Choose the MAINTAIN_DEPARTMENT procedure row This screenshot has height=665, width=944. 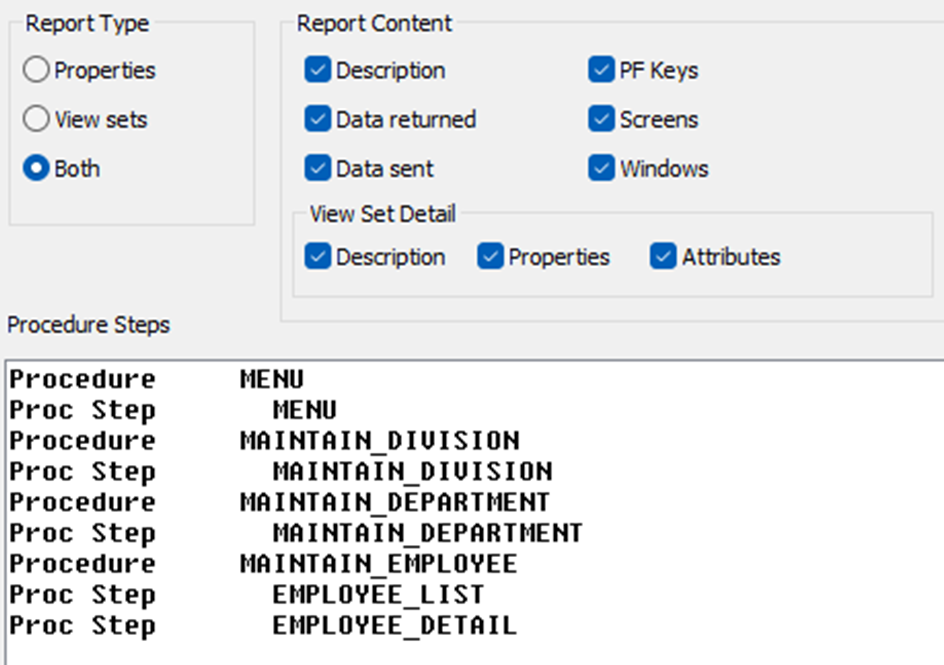[x=476, y=502]
